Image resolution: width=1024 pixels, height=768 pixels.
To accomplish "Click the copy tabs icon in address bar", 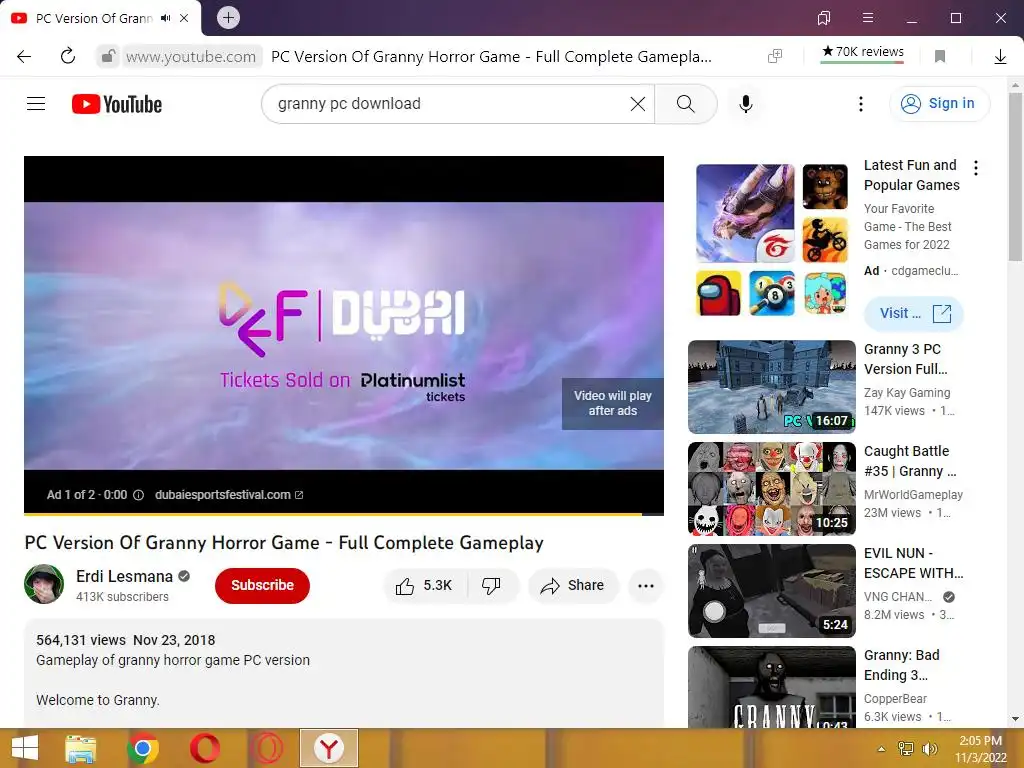I will pos(775,56).
